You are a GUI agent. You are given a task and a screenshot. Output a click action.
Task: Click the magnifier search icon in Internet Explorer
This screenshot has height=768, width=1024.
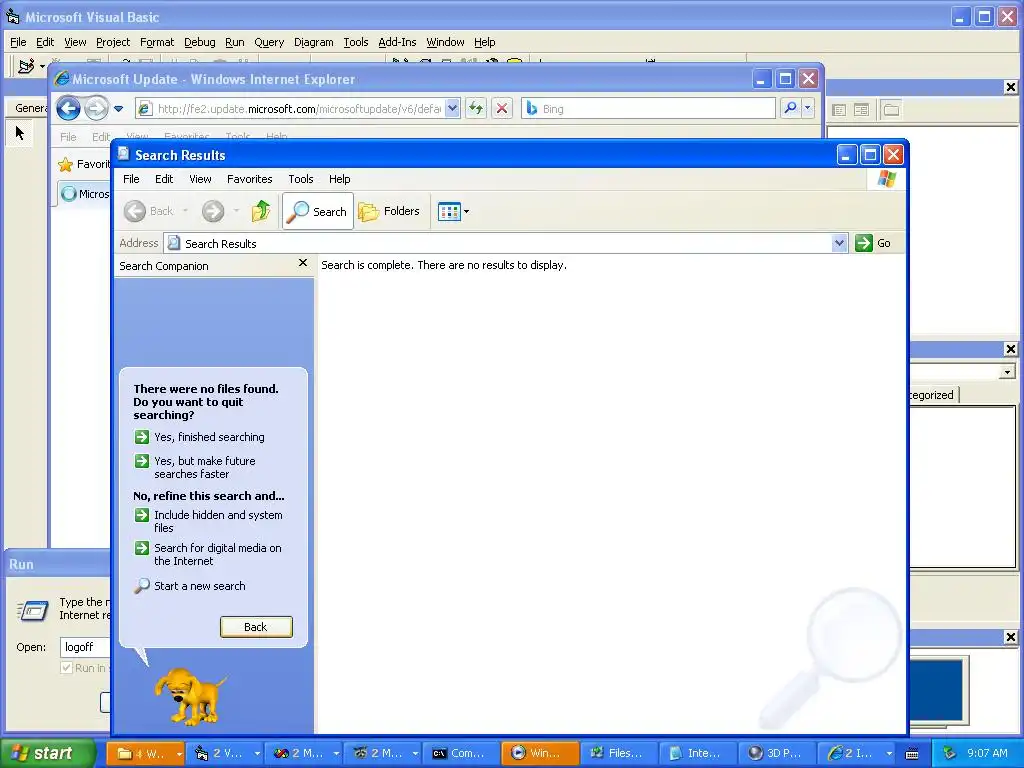(790, 108)
